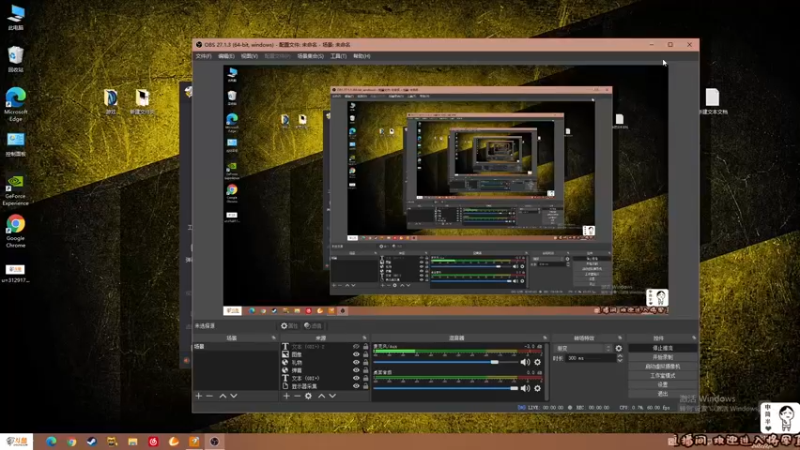This screenshot has width=800, height=450.
Task: Lock the 礼物 source
Action: coord(365,362)
